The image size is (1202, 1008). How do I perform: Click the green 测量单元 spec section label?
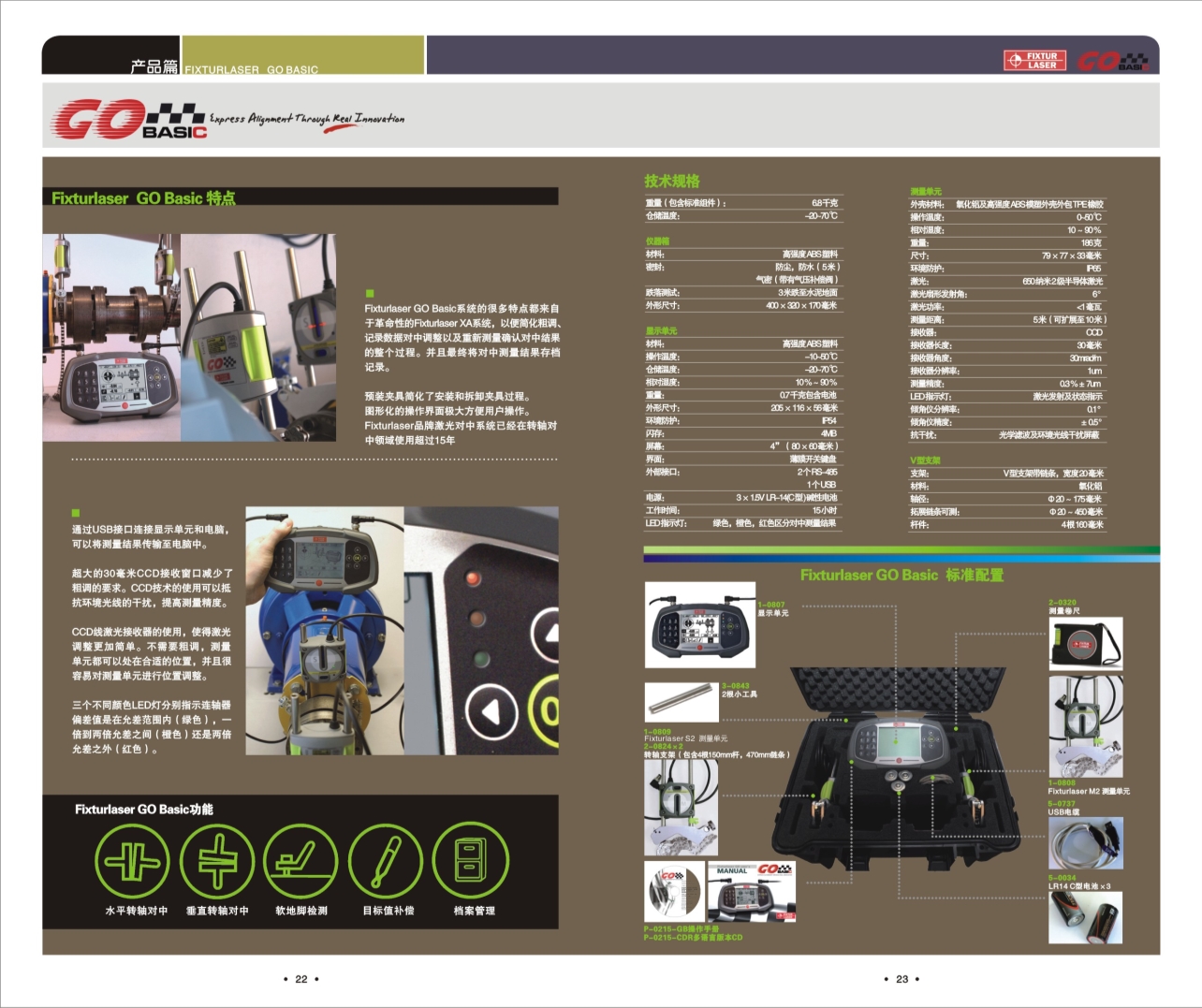926,192
